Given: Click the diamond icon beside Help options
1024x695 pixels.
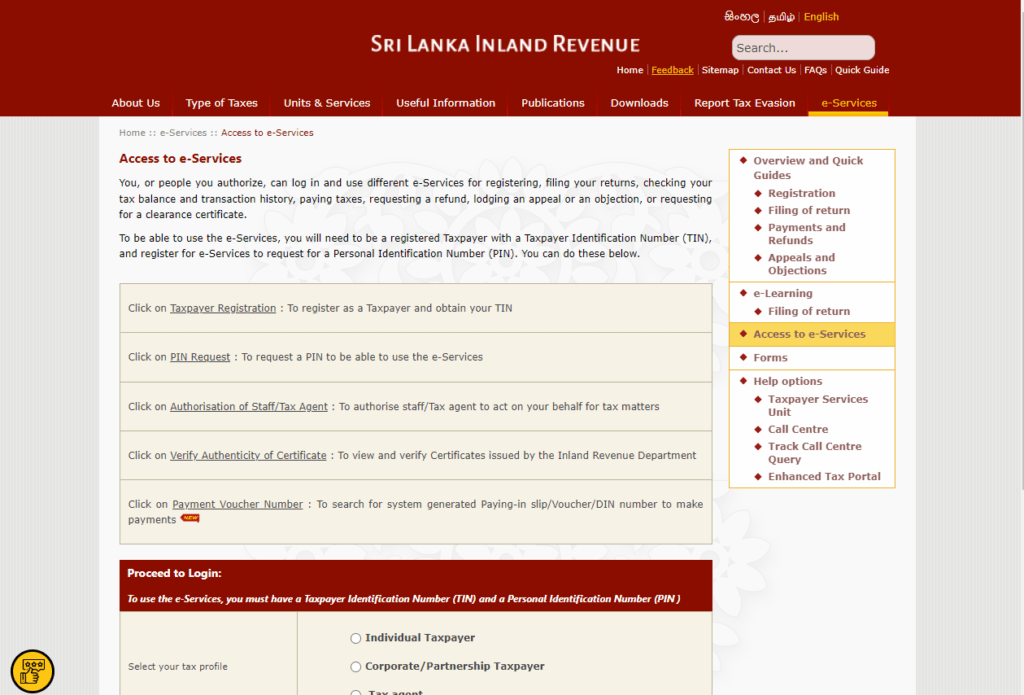Looking at the screenshot, I should (x=741, y=381).
